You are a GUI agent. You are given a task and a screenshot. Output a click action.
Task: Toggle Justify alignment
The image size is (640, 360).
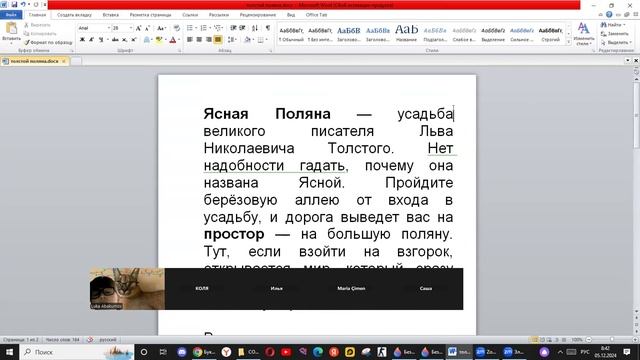(218, 40)
